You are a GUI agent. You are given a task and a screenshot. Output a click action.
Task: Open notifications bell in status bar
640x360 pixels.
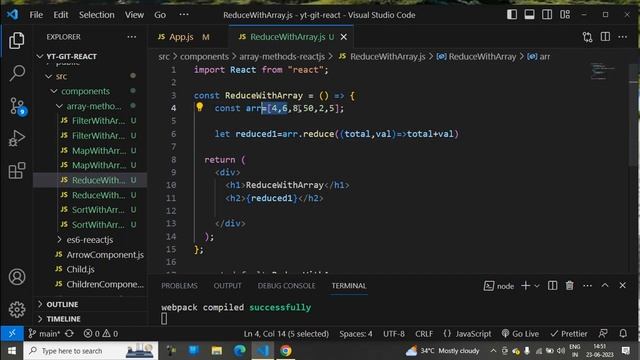(623, 333)
